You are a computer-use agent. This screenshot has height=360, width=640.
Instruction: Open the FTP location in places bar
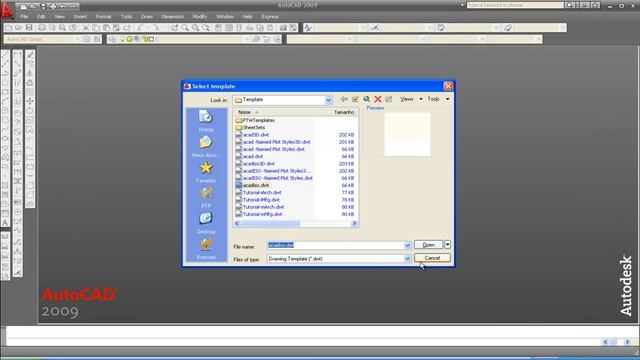click(206, 197)
